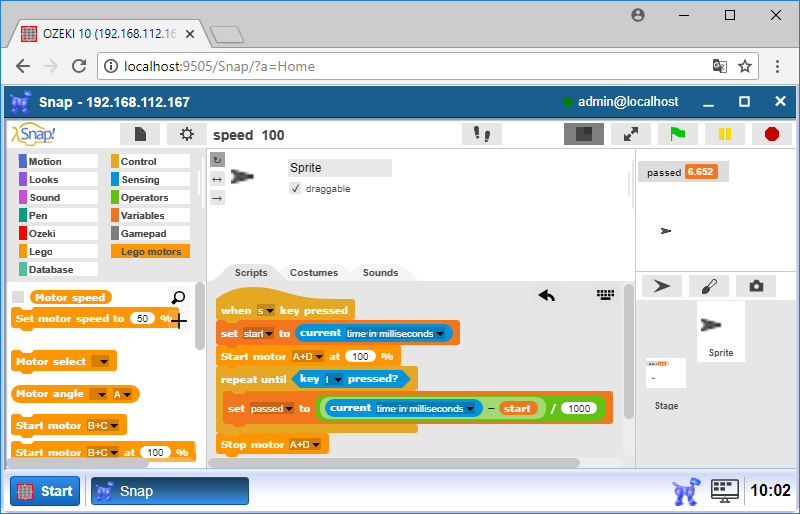Viewport: 800px width, 514px height.
Task: Switch to the Scripts tab
Action: click(x=251, y=273)
